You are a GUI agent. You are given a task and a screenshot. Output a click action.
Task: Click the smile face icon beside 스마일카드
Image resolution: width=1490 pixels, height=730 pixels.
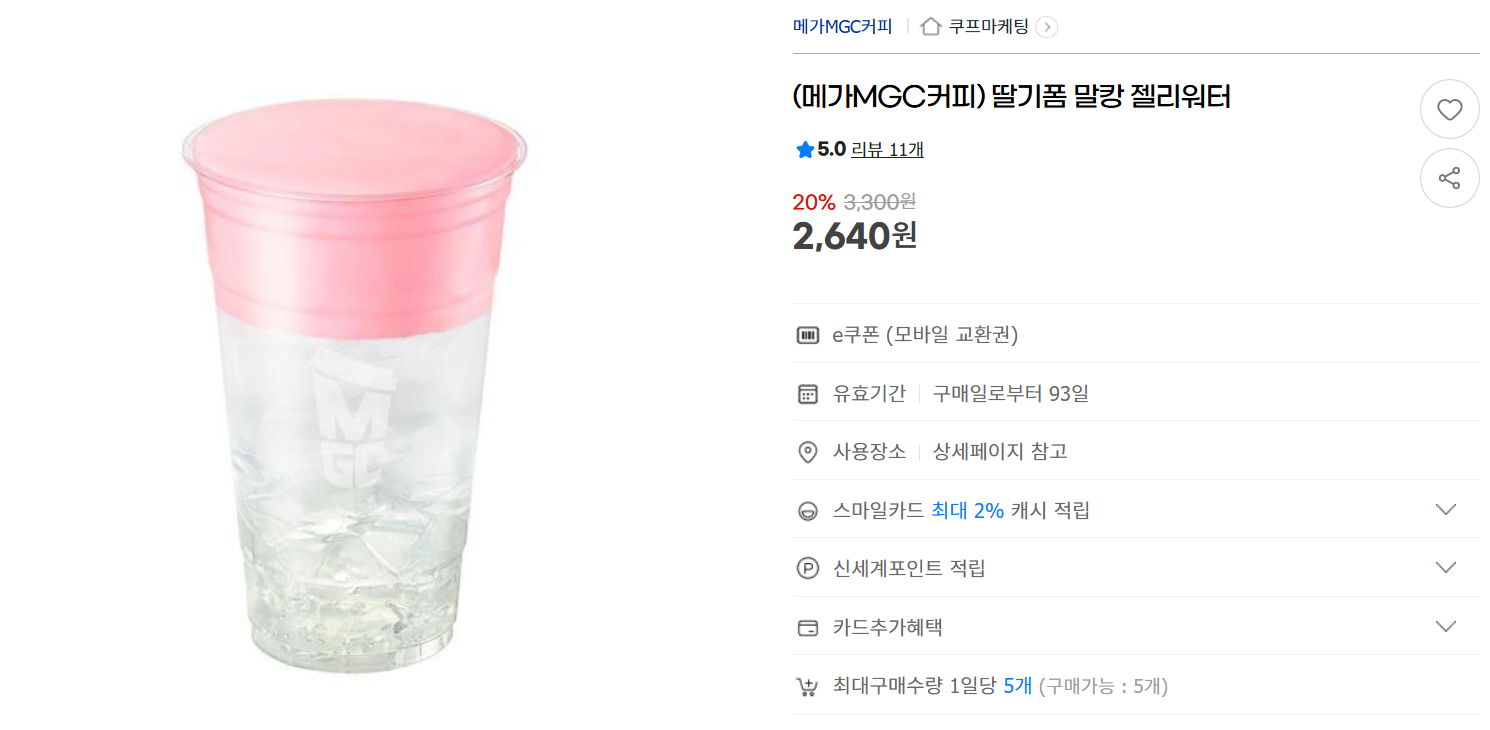coord(806,509)
